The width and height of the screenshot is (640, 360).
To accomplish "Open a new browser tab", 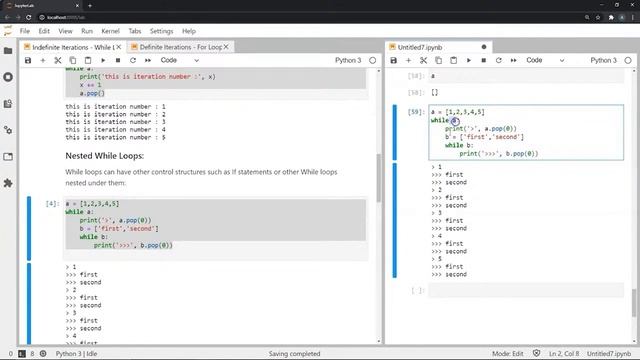I will click(90, 6).
